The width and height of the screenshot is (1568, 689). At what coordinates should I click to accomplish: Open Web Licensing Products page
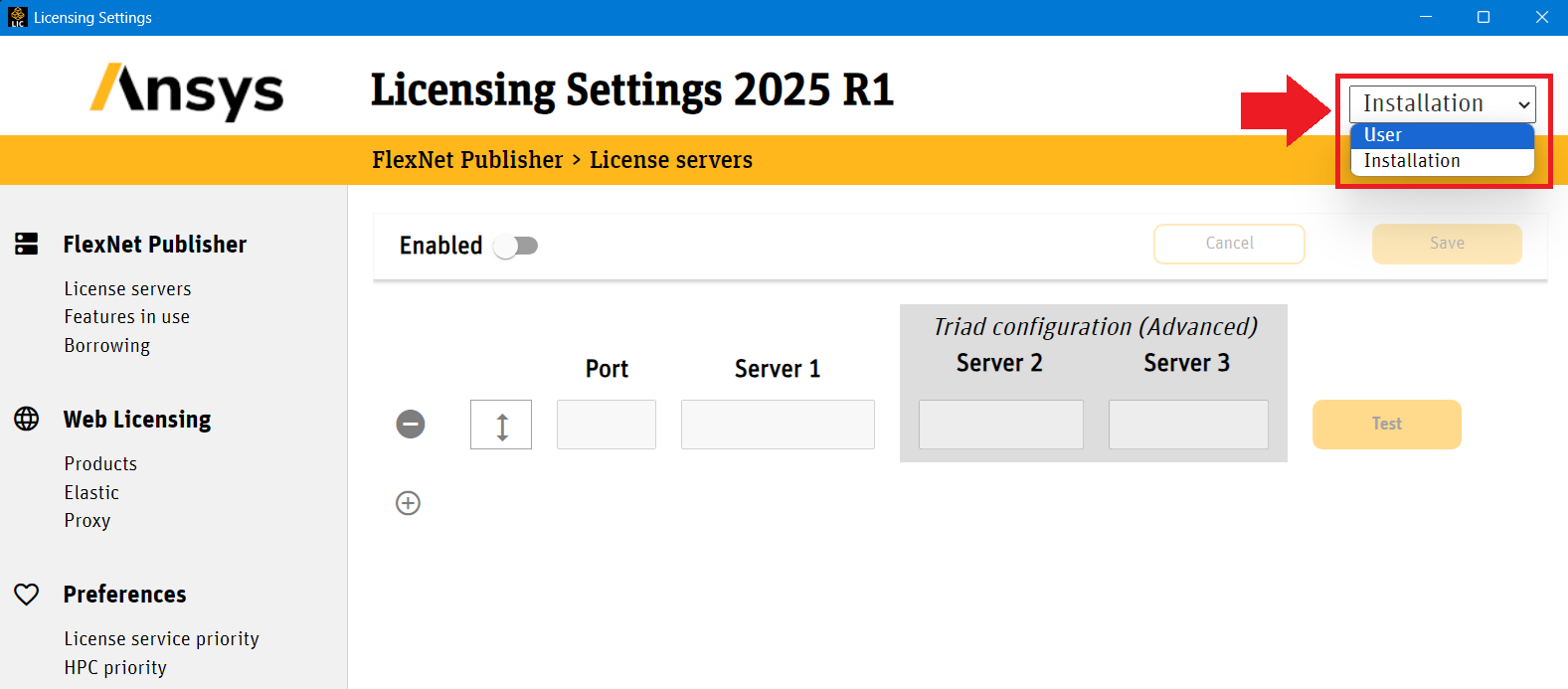click(x=100, y=464)
